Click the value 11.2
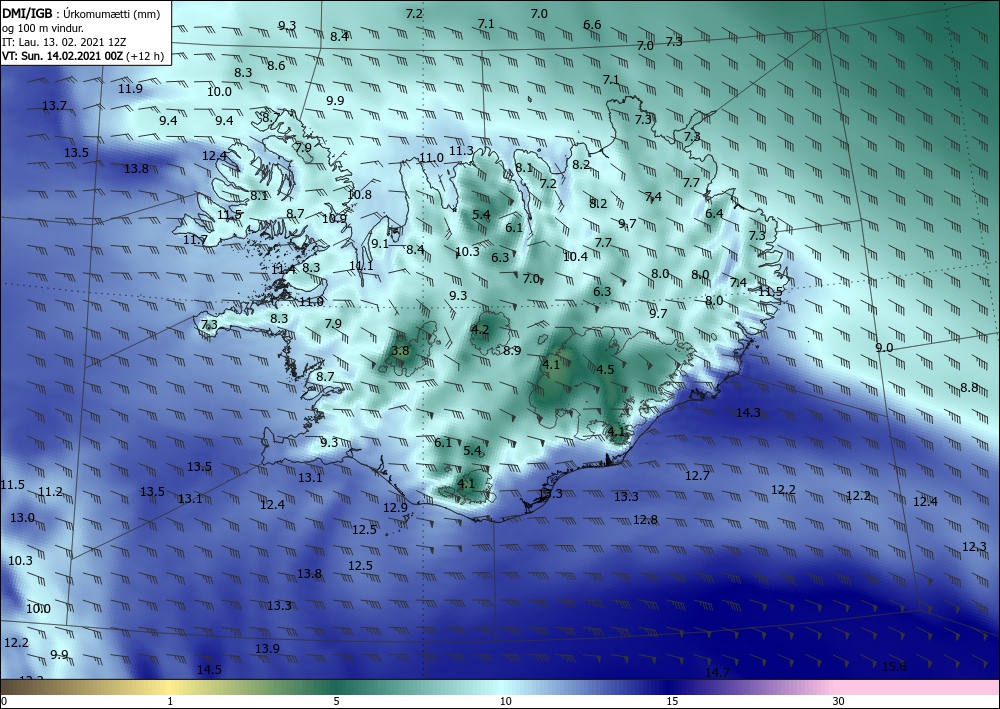Viewport: 1000px width, 709px height. pyautogui.click(x=50, y=492)
